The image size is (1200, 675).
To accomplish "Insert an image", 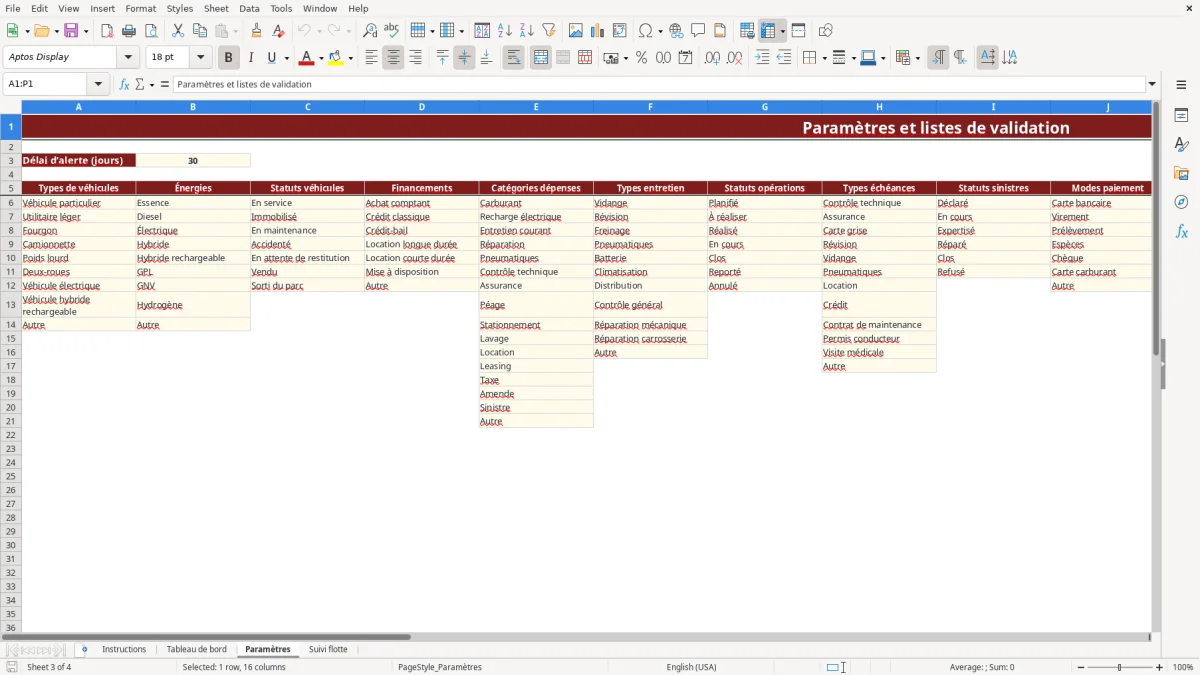I will click(x=576, y=31).
